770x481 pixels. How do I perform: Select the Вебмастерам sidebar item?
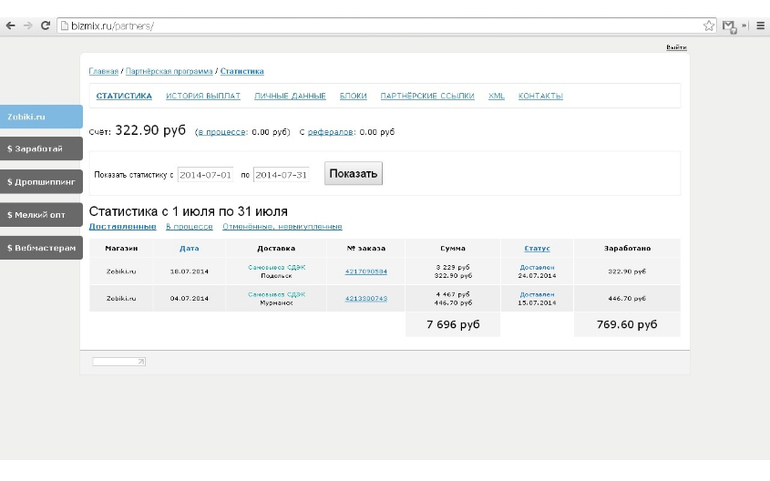(x=41, y=248)
